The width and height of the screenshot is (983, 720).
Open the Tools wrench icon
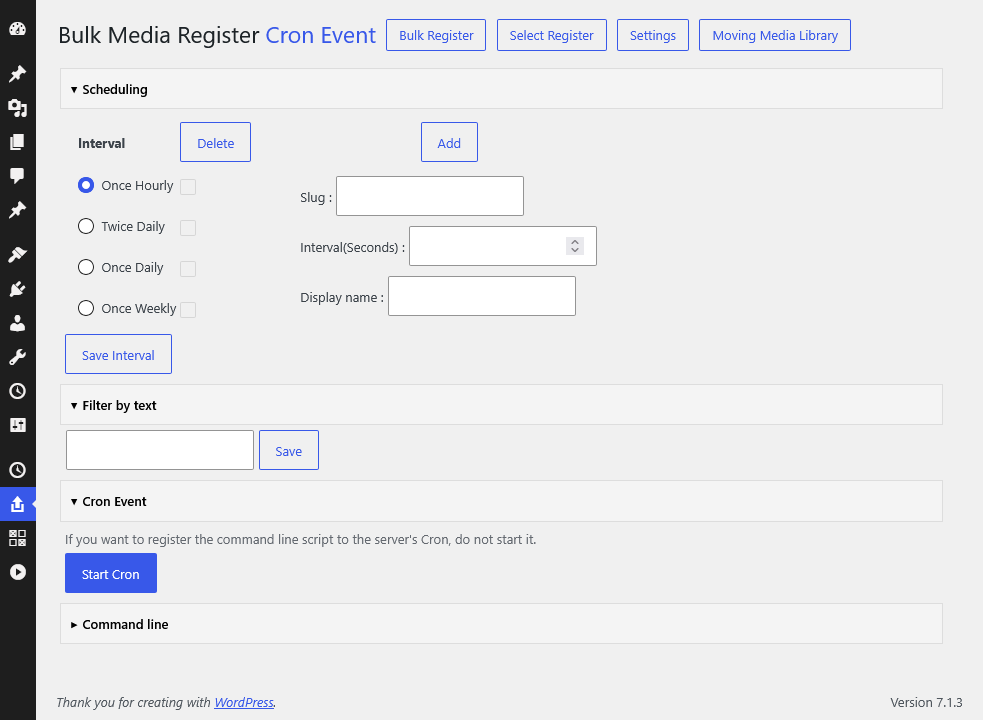pyautogui.click(x=18, y=357)
